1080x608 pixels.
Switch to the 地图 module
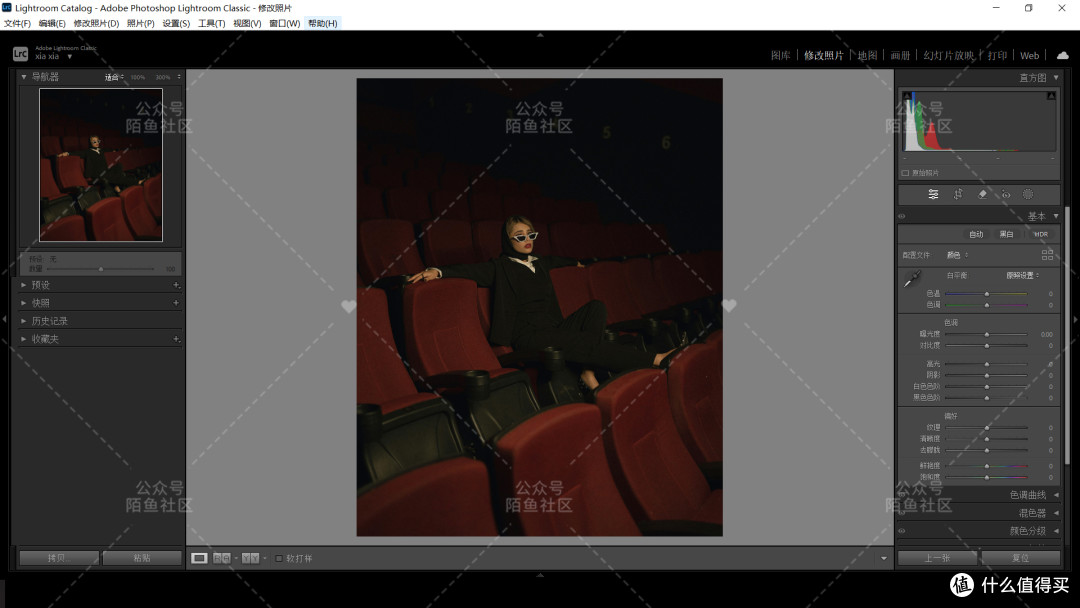click(x=867, y=55)
